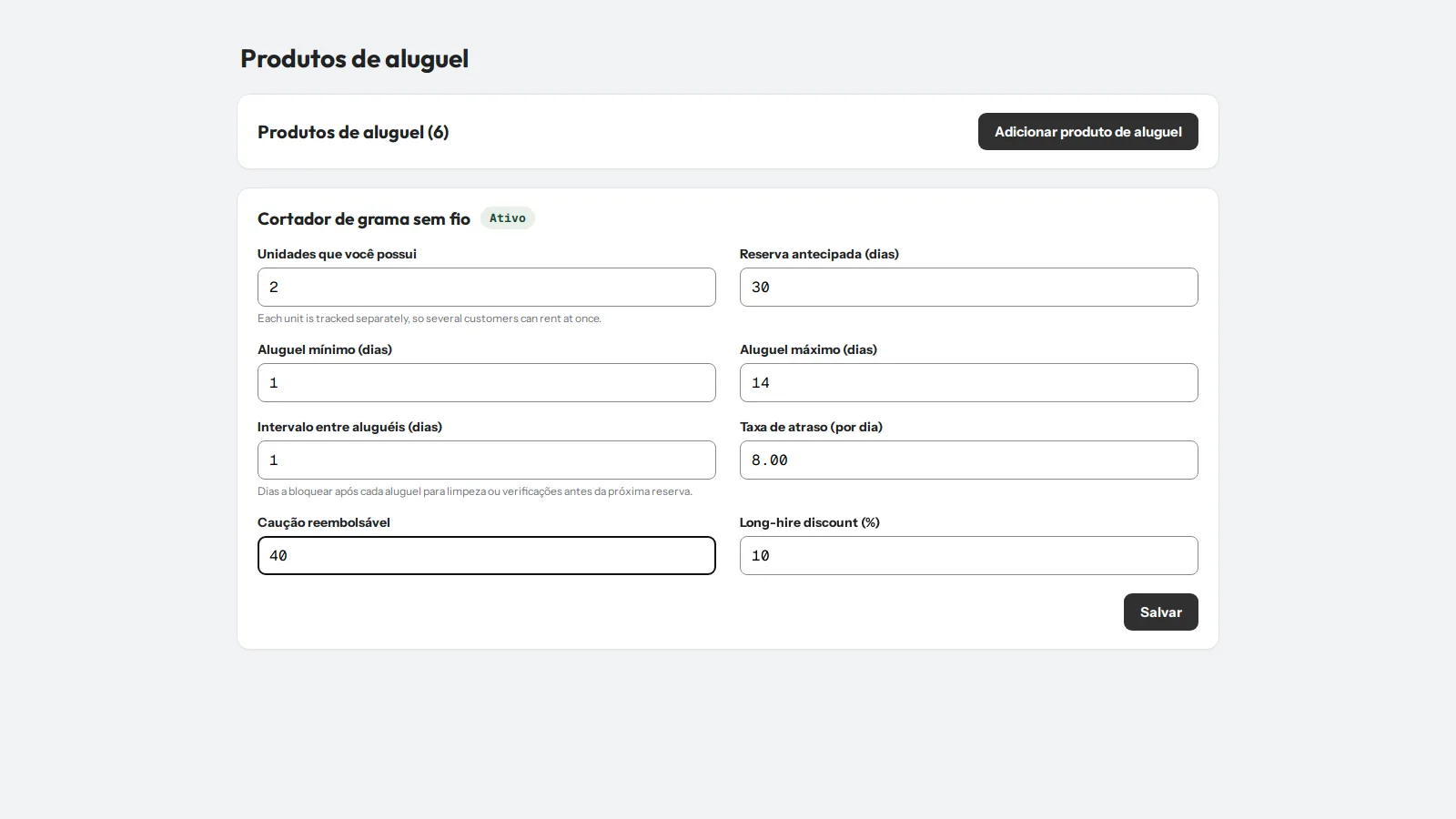Click the Aluguel mínimo (dias) label
This screenshot has width=1456, height=819.
pyautogui.click(x=325, y=349)
